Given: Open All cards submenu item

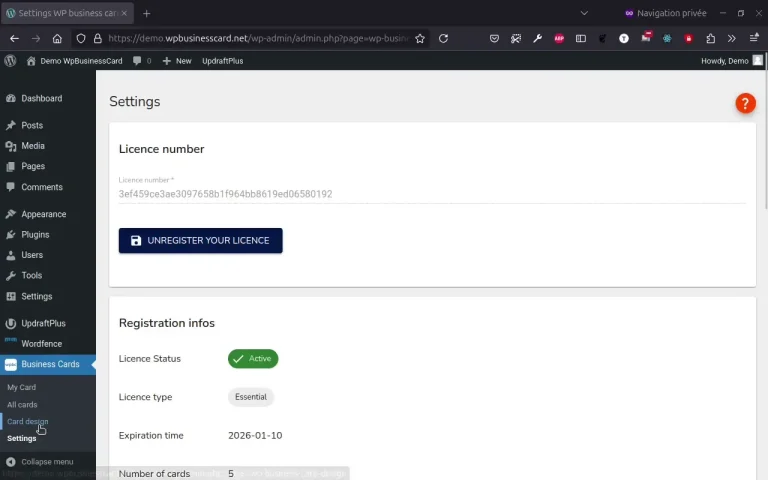Looking at the screenshot, I should click(x=22, y=405).
